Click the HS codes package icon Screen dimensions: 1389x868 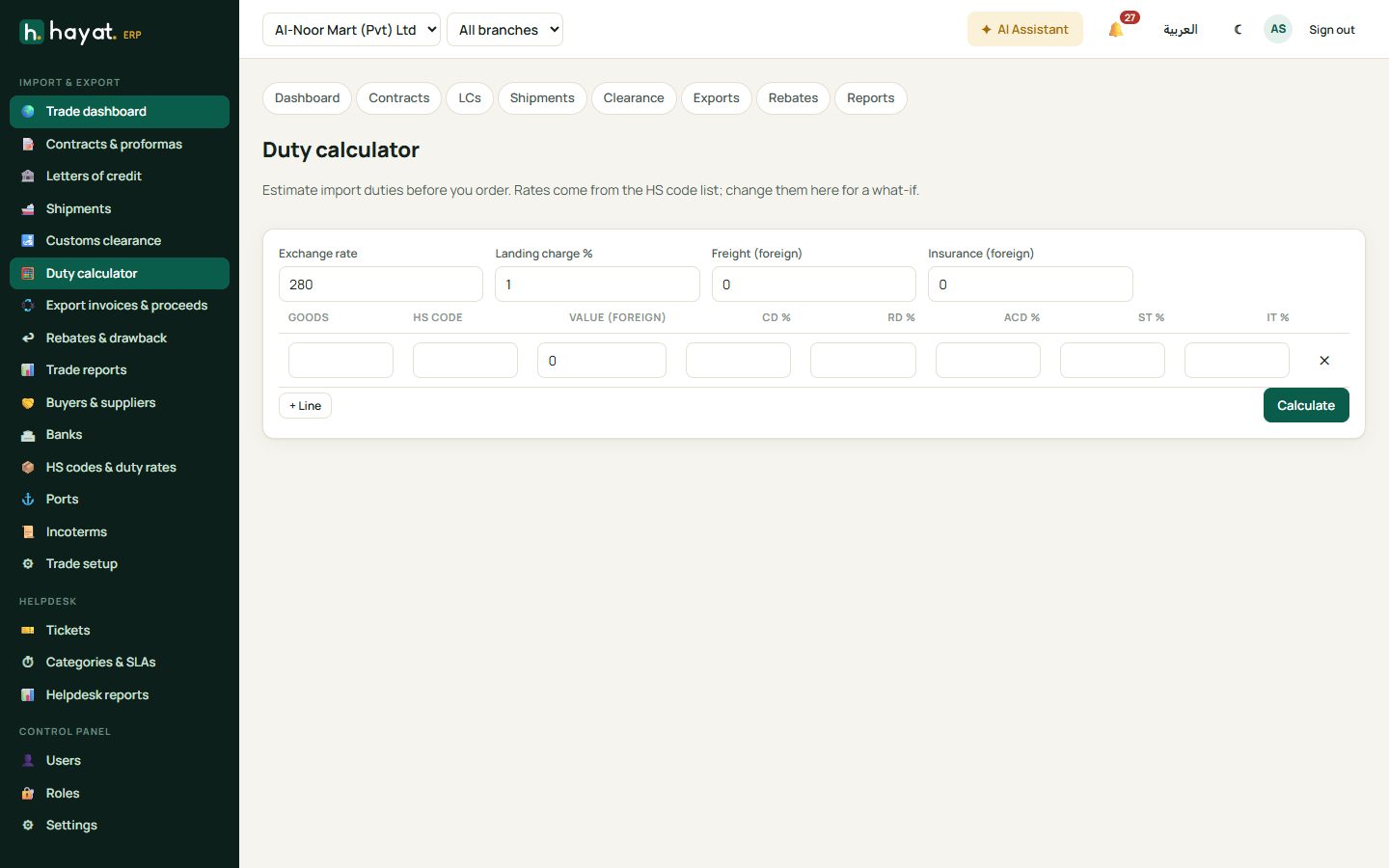(28, 468)
